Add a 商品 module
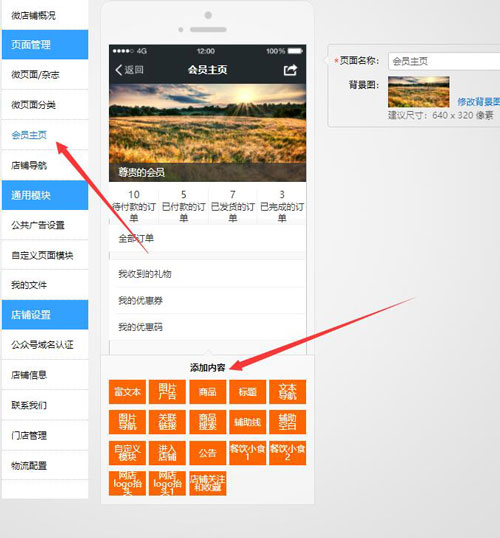This screenshot has height=538, width=500. pos(208,392)
